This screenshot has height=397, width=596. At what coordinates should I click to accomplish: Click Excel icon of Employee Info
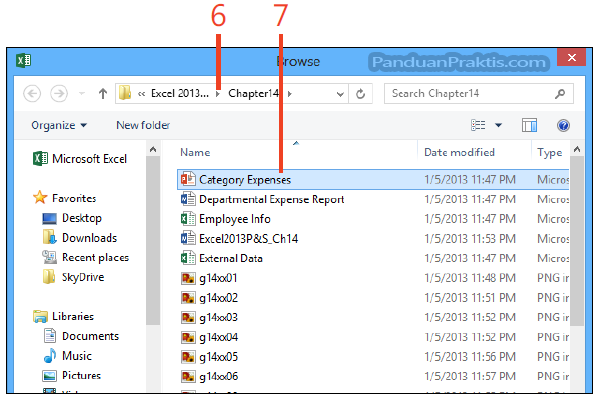pos(188,219)
